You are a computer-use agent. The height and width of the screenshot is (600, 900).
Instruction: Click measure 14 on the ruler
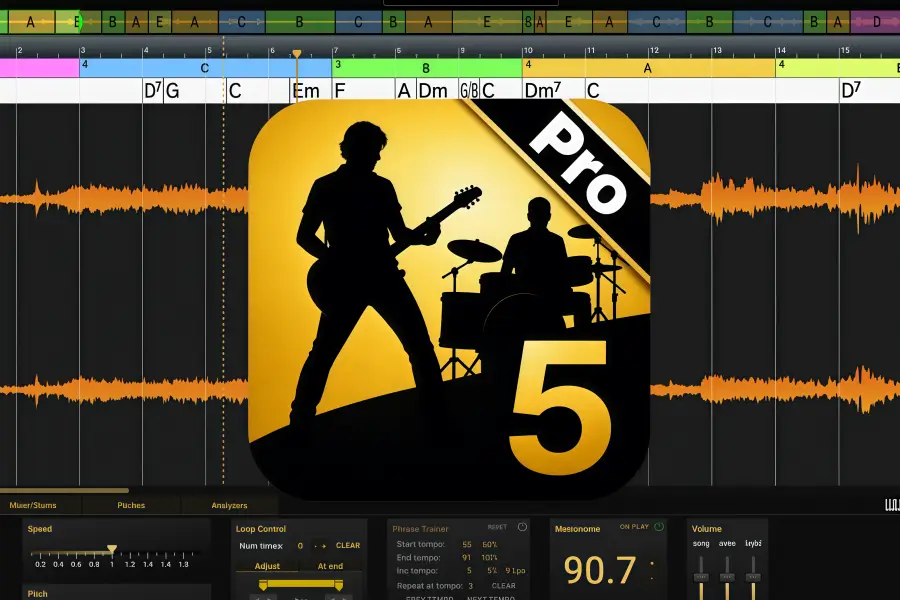[x=781, y=51]
